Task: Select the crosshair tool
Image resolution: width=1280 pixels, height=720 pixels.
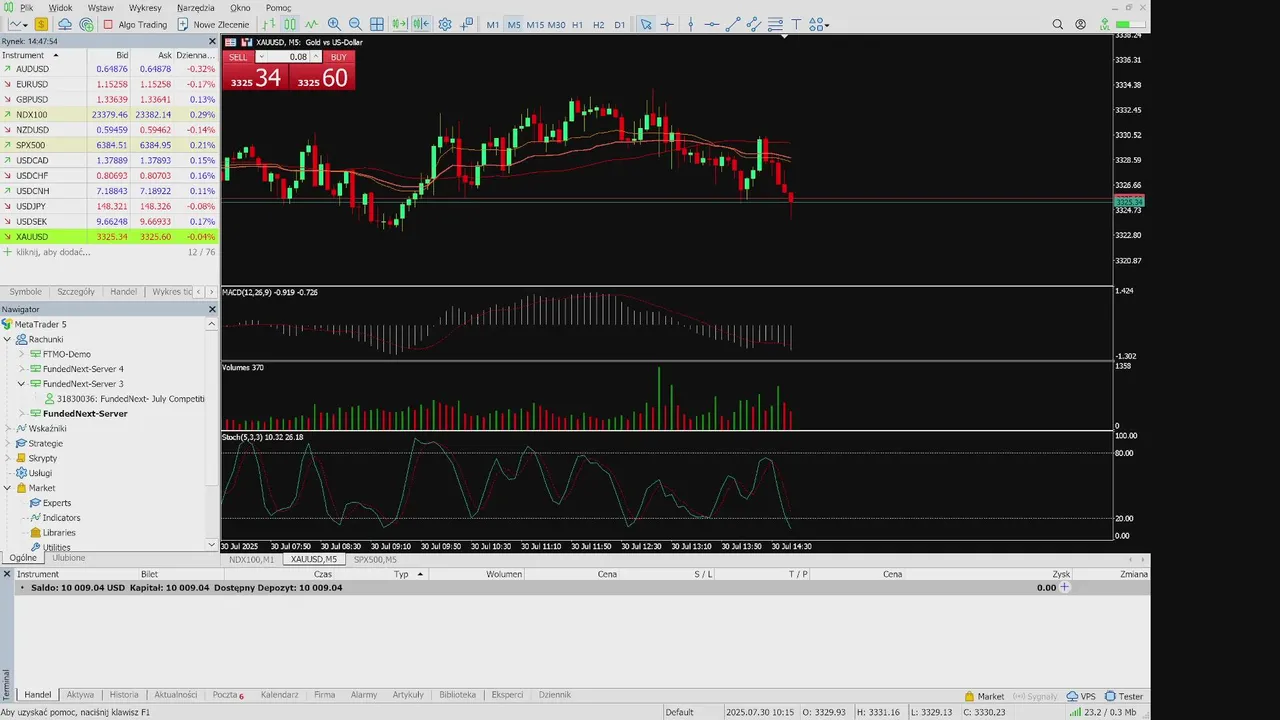Action: tap(667, 24)
